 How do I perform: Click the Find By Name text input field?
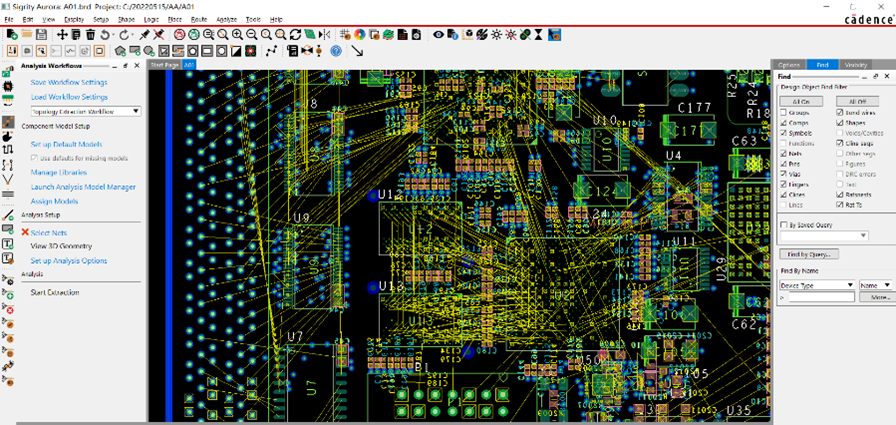click(820, 297)
